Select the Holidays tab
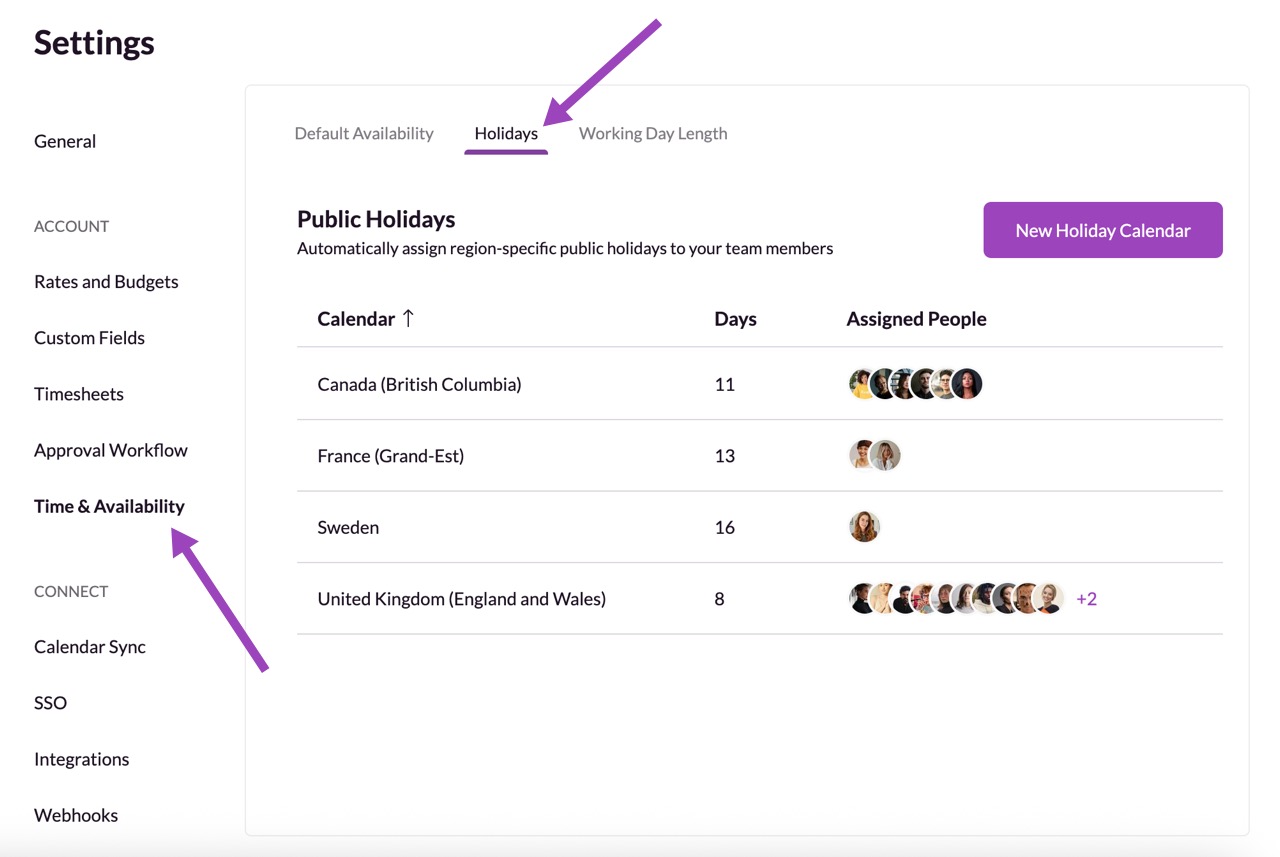This screenshot has height=857, width=1280. pyautogui.click(x=506, y=133)
